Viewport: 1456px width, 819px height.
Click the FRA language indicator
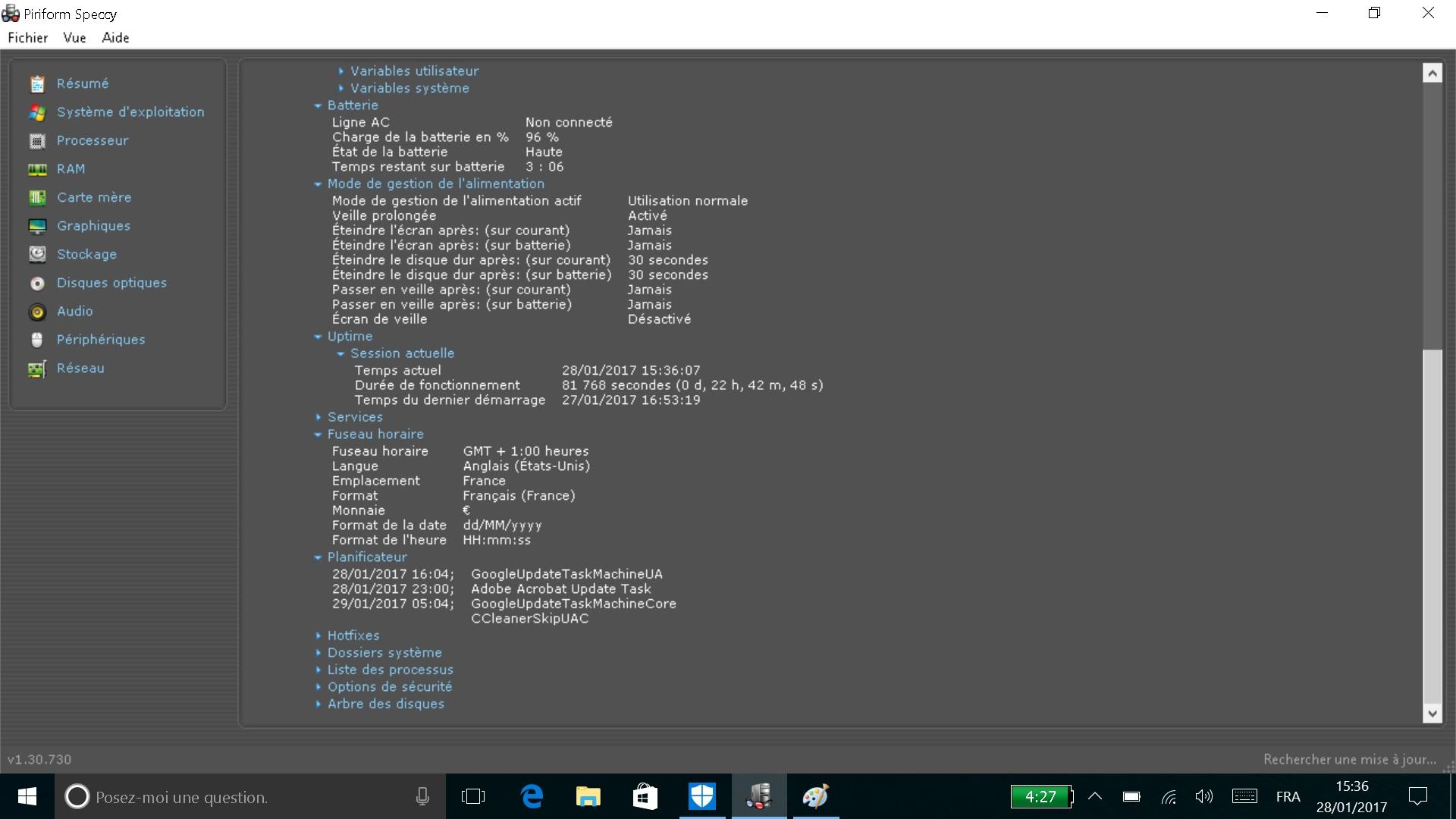[1288, 796]
